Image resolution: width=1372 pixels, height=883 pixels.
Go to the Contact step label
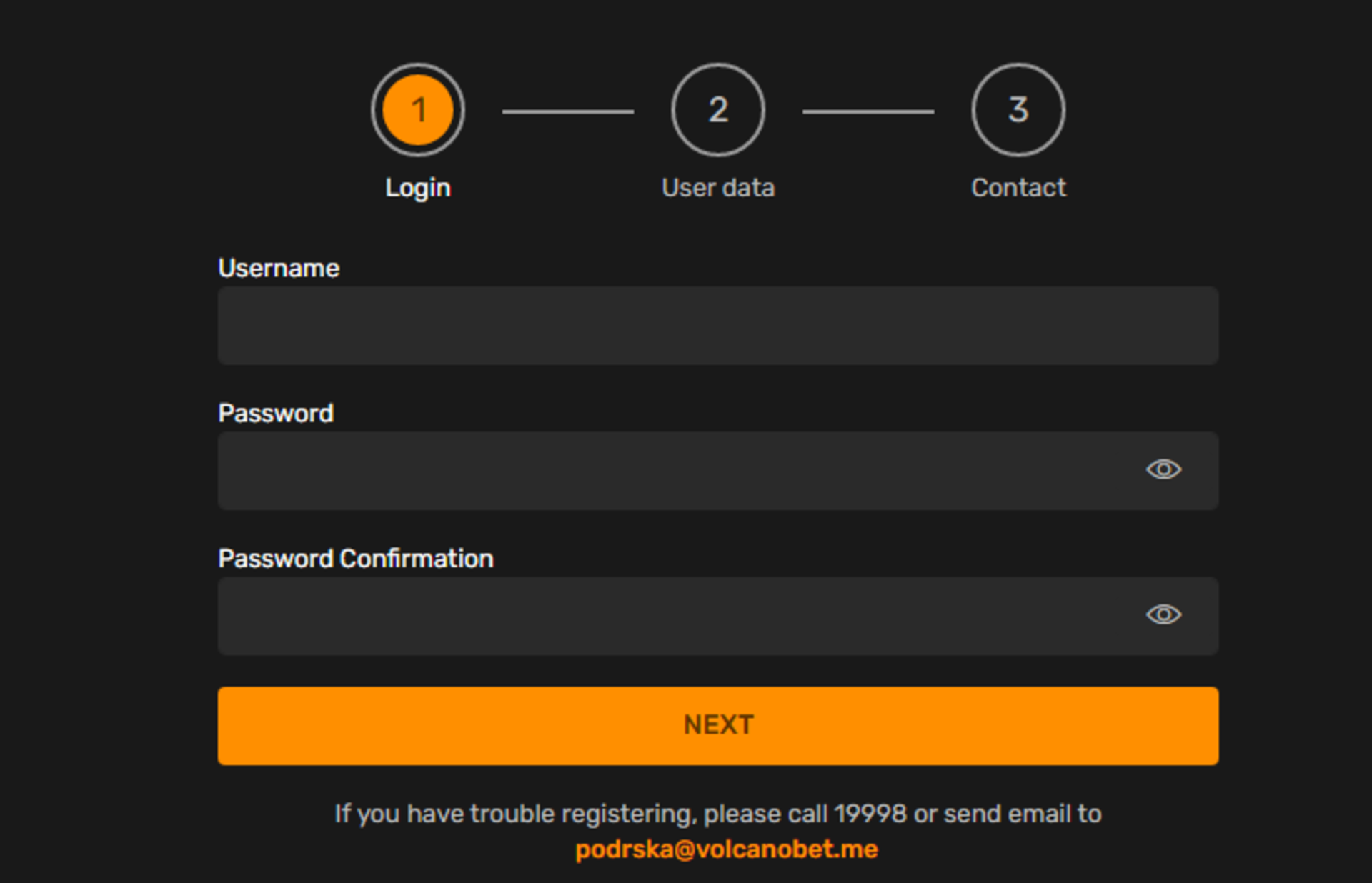click(1018, 188)
